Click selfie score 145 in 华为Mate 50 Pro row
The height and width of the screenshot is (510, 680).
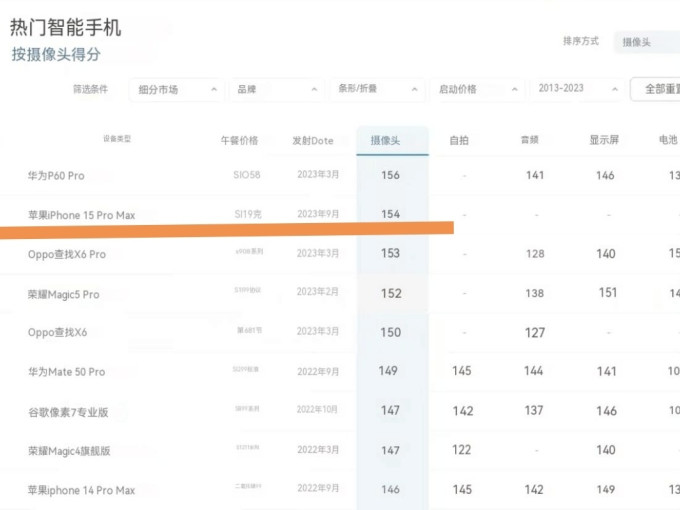462,371
